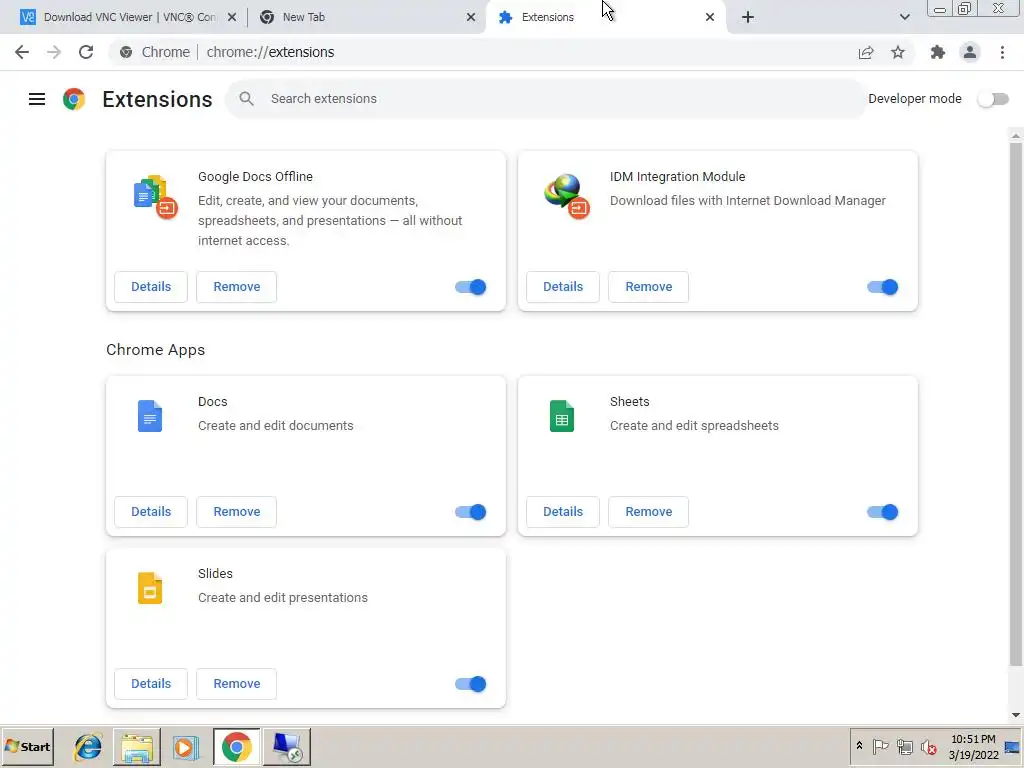1024x768 pixels.
Task: Click the IDM Integration Module icon
Action: (x=566, y=196)
